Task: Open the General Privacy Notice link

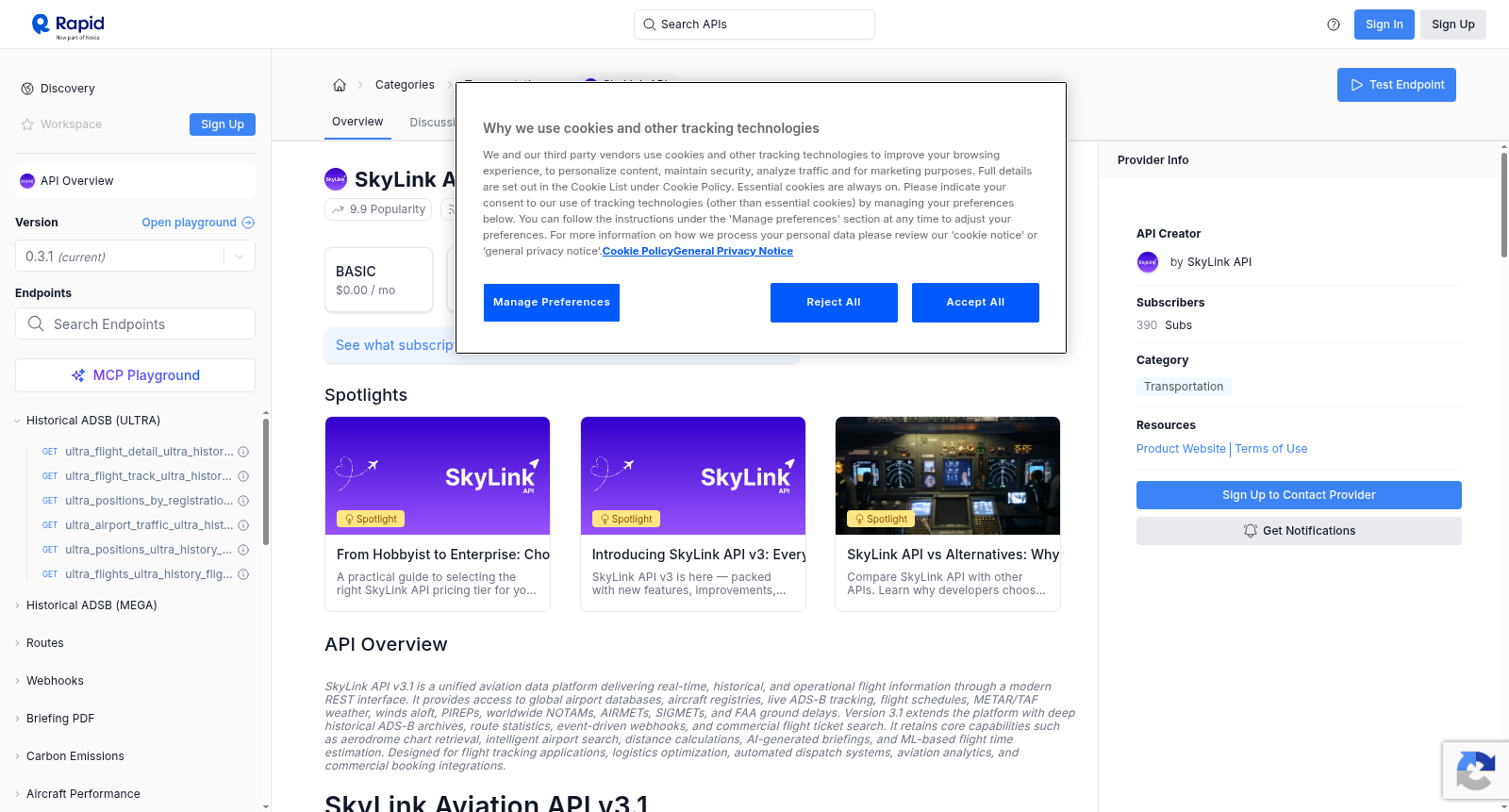Action: [x=734, y=251]
